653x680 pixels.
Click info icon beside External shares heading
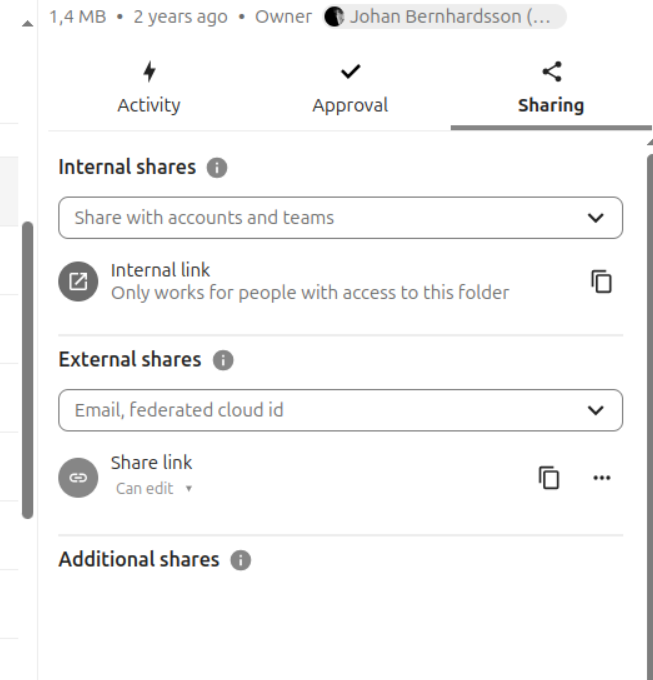click(223, 360)
